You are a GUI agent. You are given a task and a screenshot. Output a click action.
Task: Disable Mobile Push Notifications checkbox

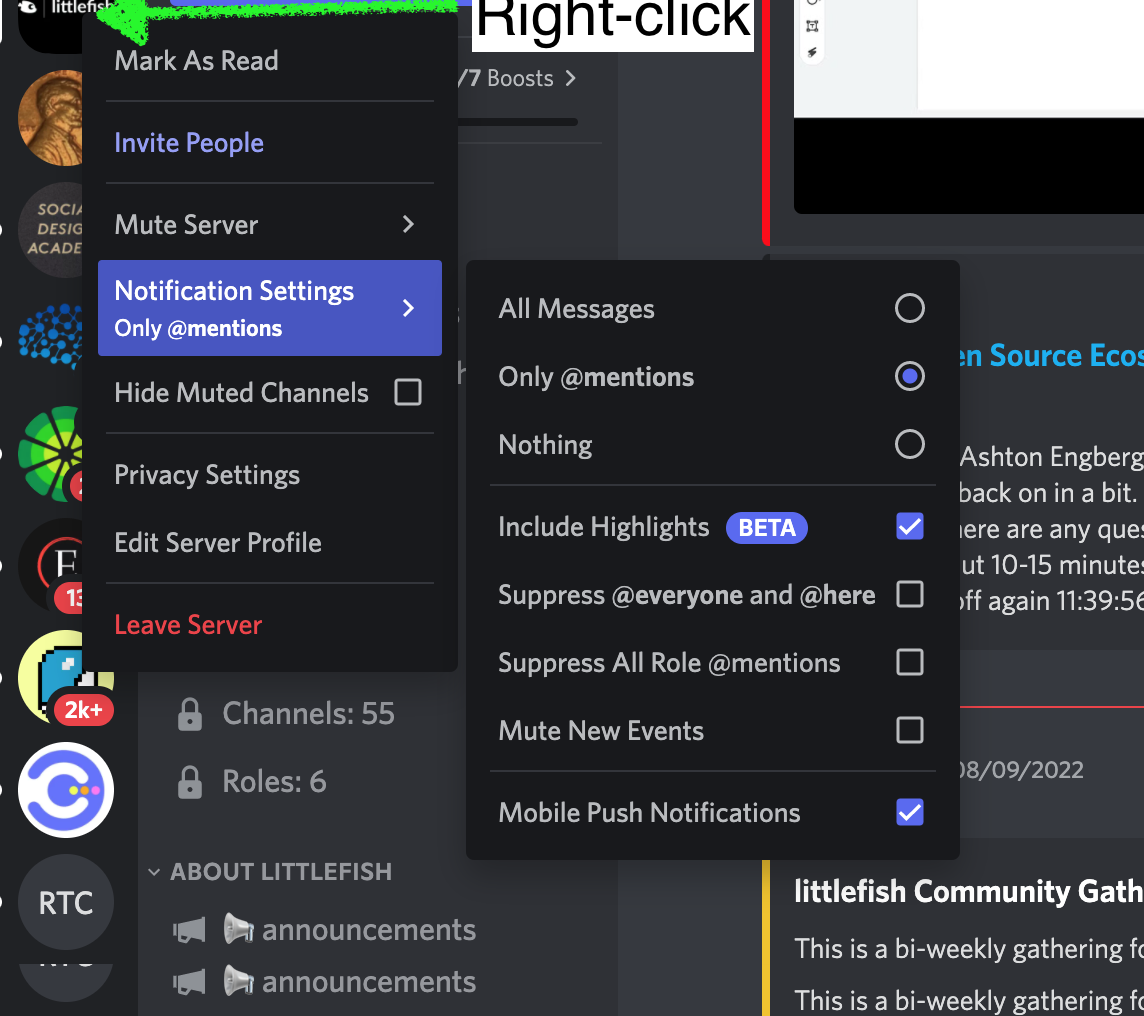909,812
